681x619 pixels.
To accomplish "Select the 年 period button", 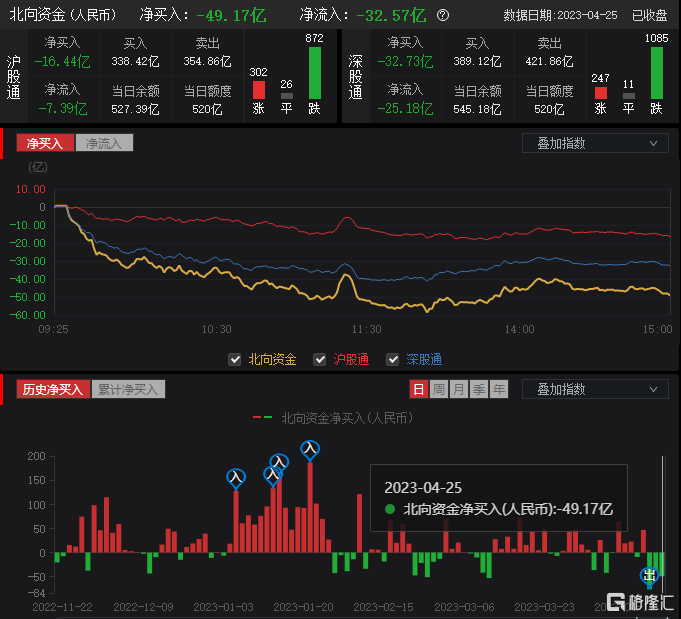I will (x=499, y=389).
